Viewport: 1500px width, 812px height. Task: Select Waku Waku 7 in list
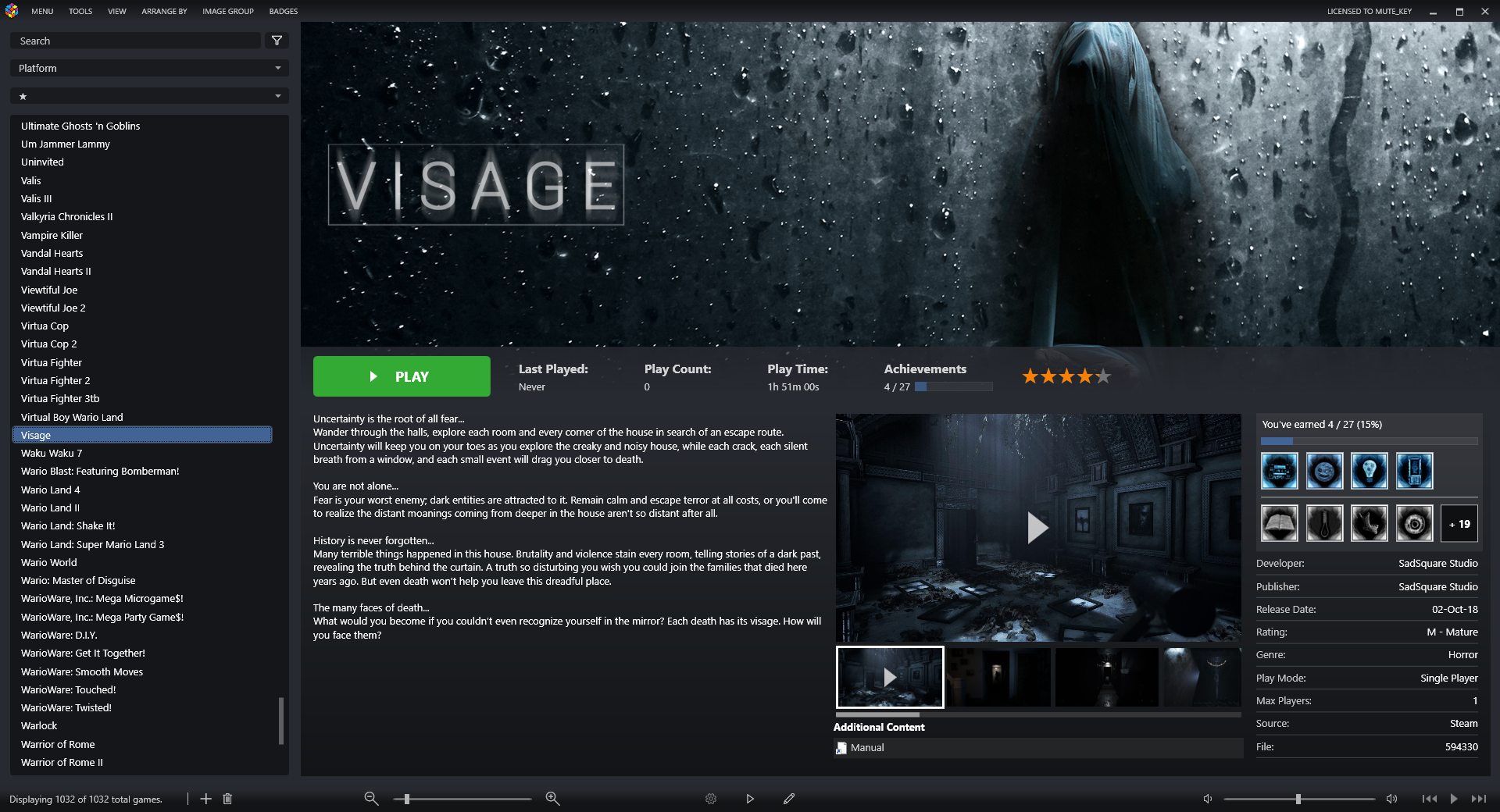[142, 453]
